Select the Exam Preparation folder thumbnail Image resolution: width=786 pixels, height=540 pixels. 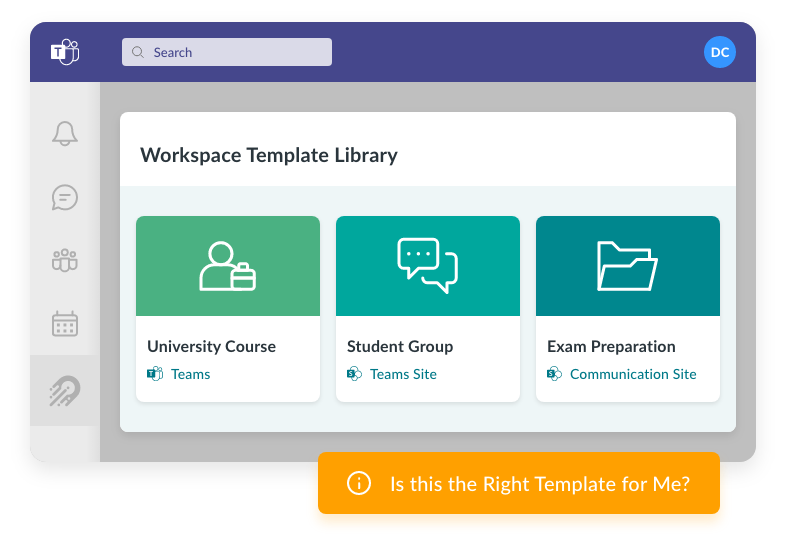coord(628,266)
